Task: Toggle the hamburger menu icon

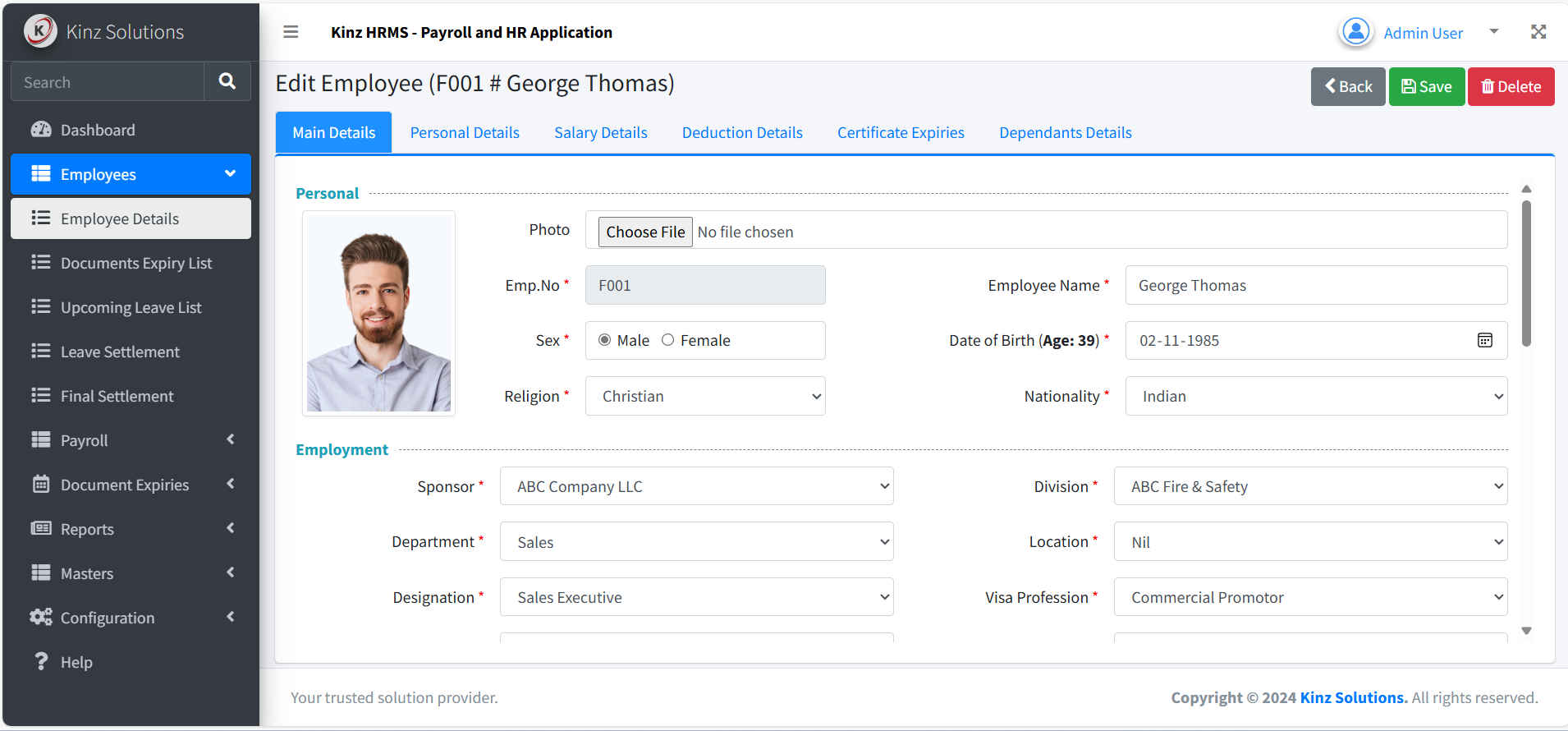Action: pyautogui.click(x=291, y=32)
